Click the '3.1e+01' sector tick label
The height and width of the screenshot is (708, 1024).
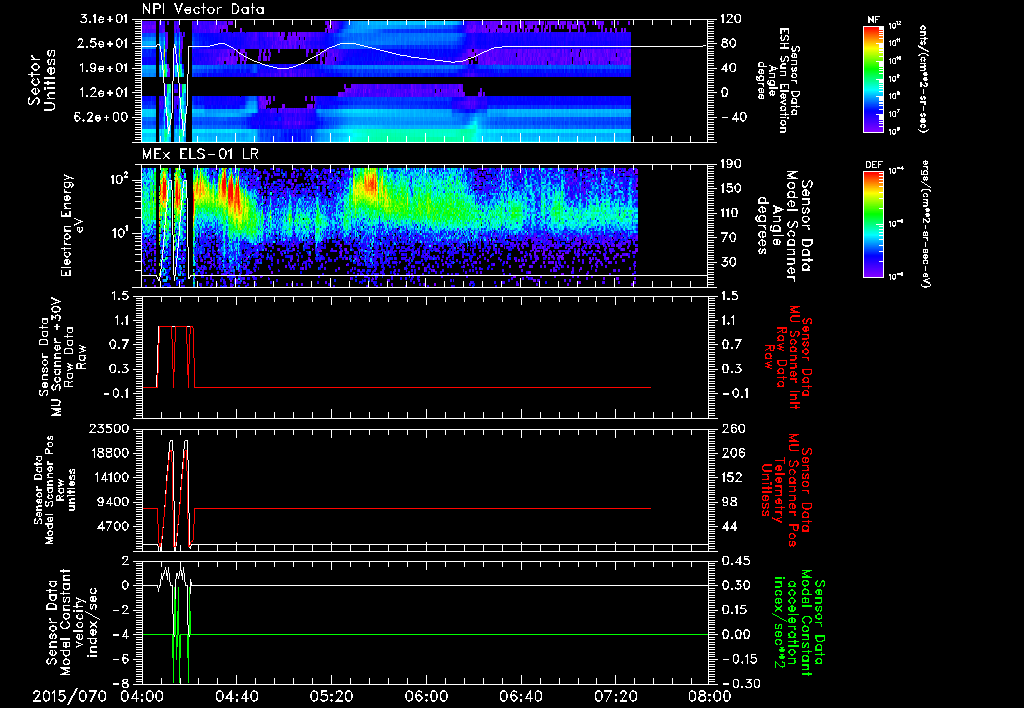click(104, 19)
